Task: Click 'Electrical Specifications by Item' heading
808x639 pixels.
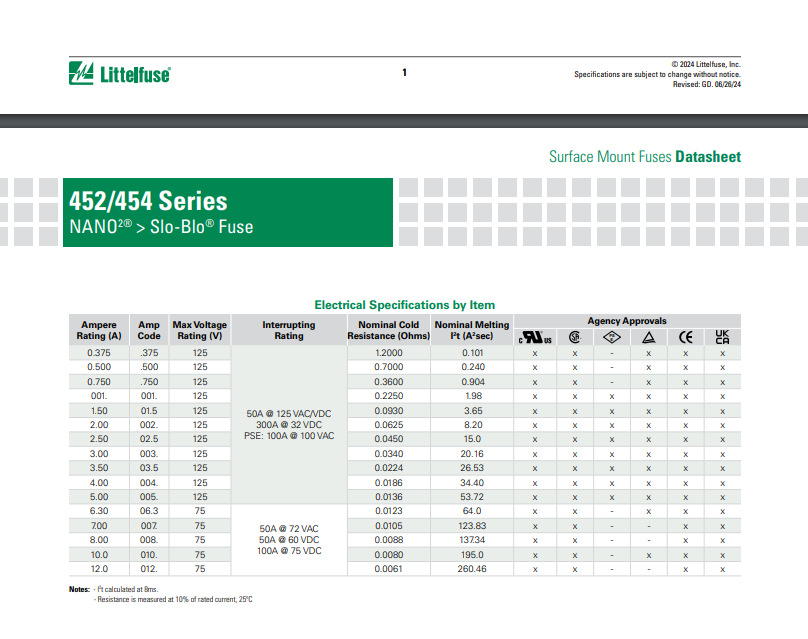Action: tap(405, 305)
